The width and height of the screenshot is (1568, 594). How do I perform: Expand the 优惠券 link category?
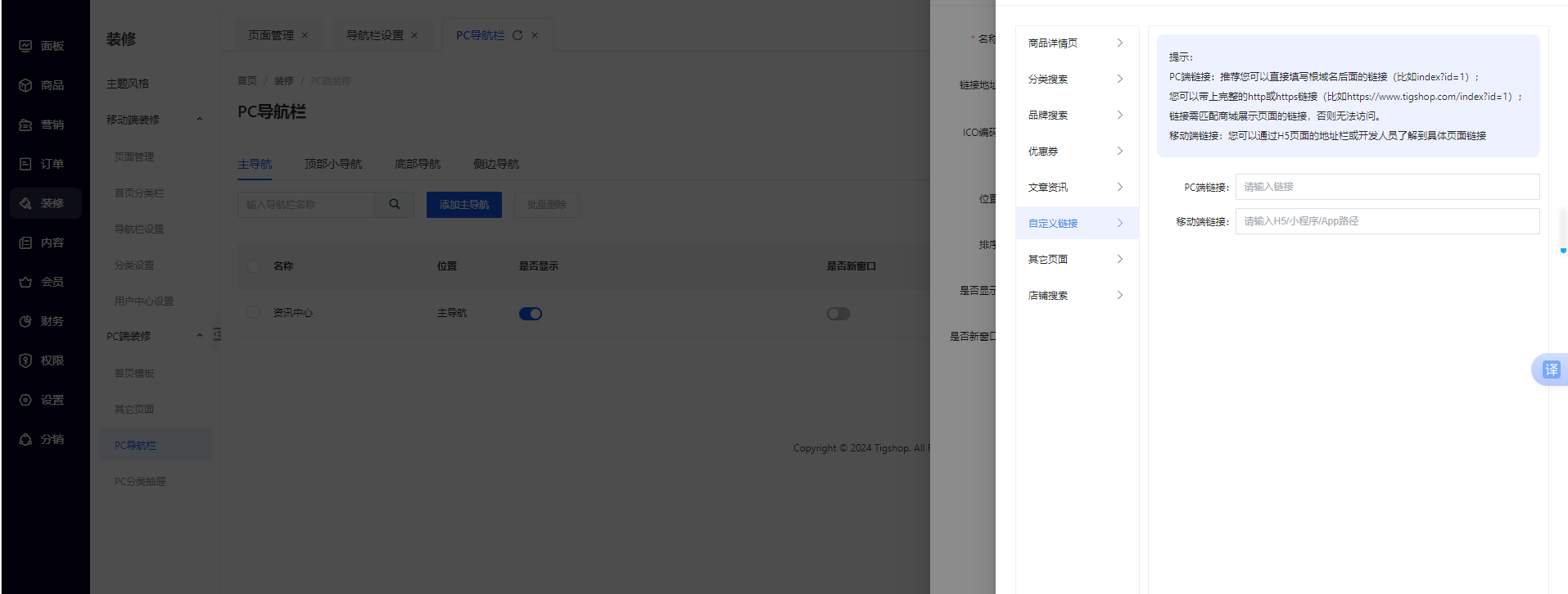[x=1077, y=151]
